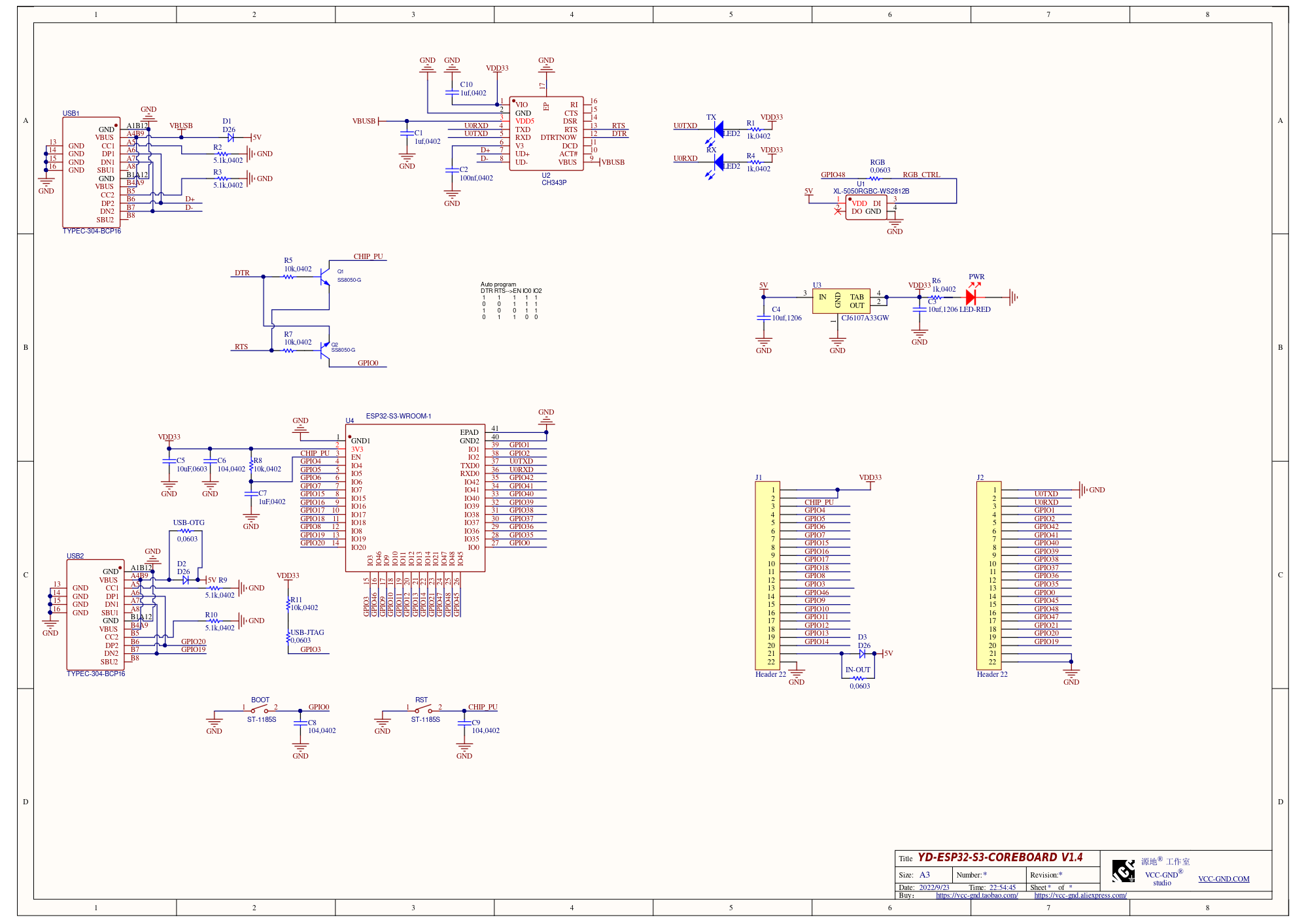Open the vcc-gnd.taobao.com link
This screenshot has height=924, width=1308.
[x=976, y=895]
